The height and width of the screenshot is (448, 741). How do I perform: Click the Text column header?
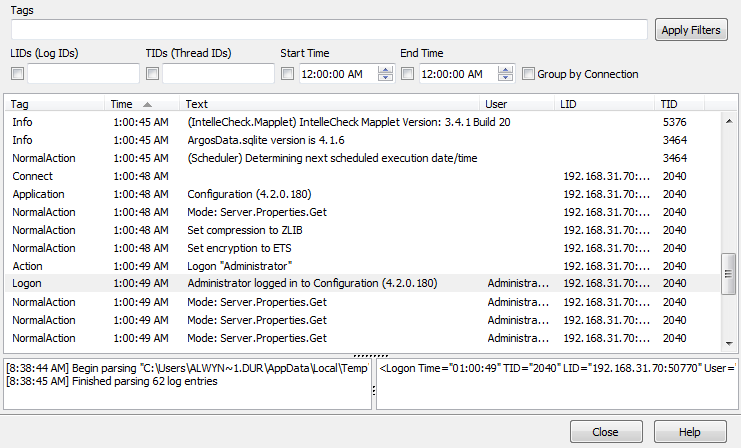(x=330, y=104)
